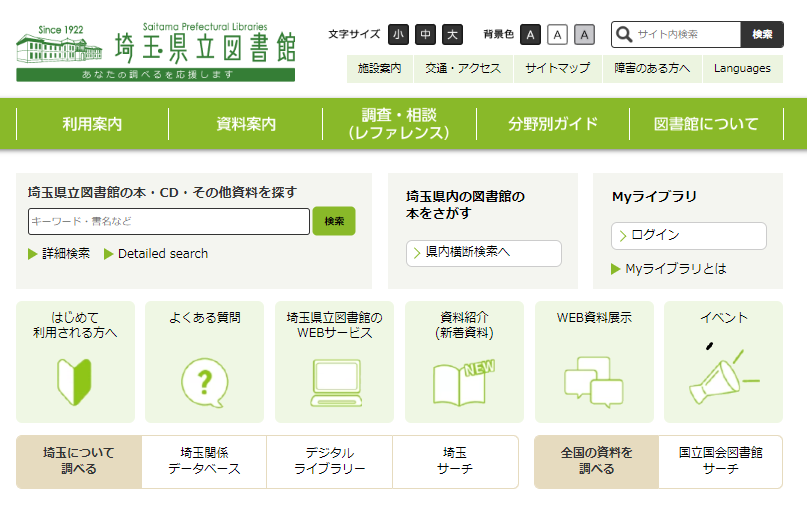Open the よくある質問 card

pos(204,362)
